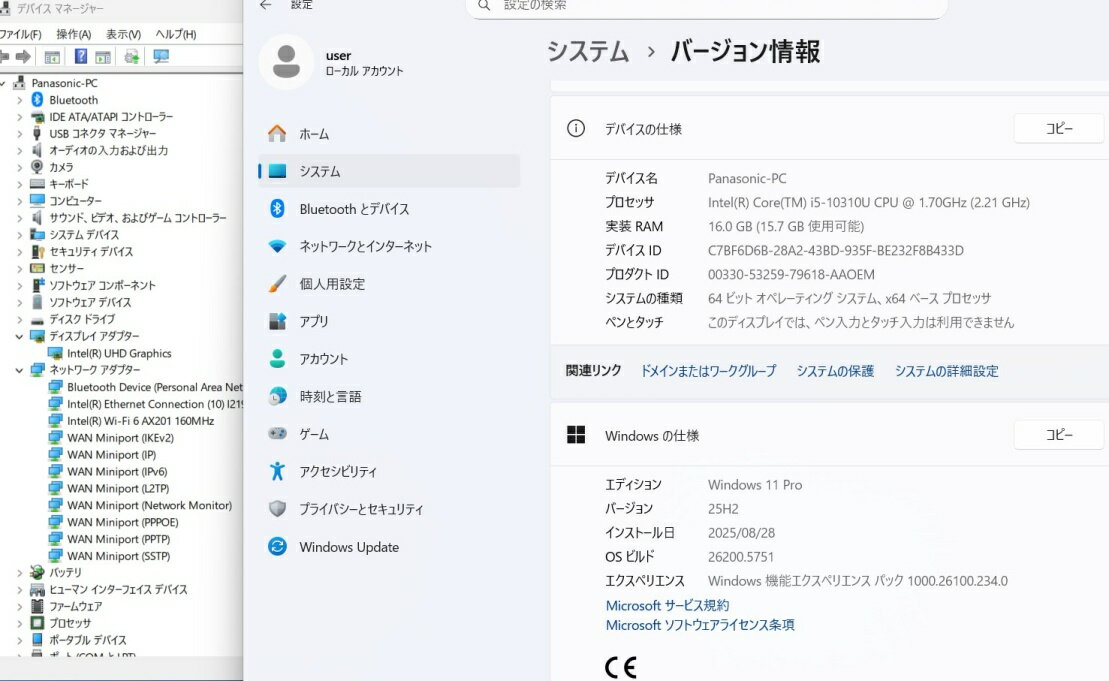Click コピー button for デバイスの仕様

pos(1058,129)
